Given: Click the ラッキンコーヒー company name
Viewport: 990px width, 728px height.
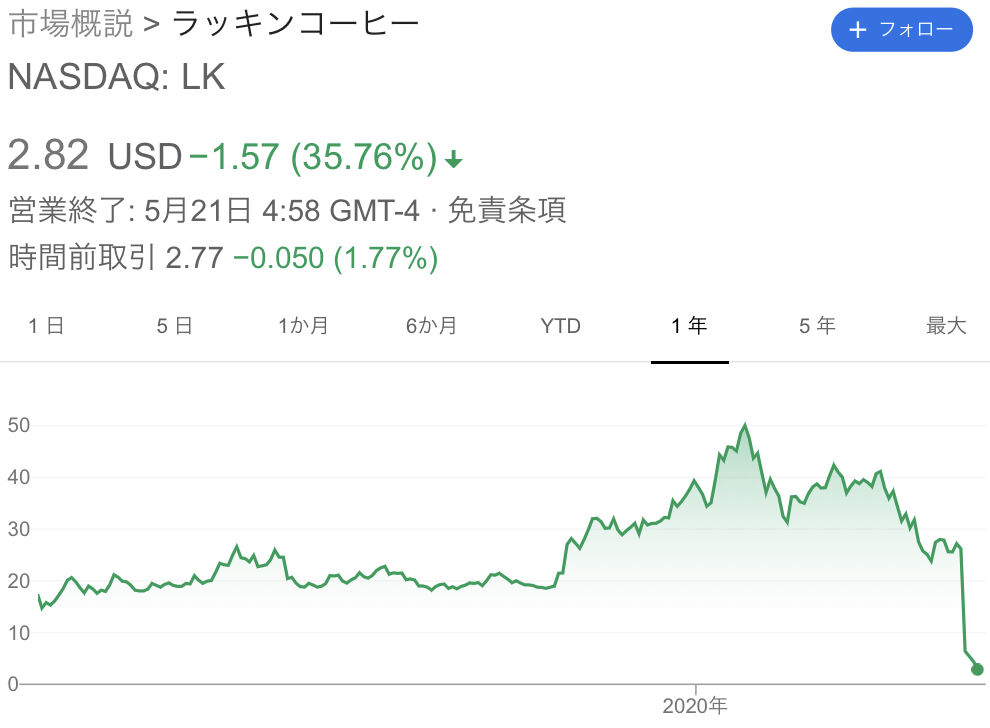Looking at the screenshot, I should point(296,24).
